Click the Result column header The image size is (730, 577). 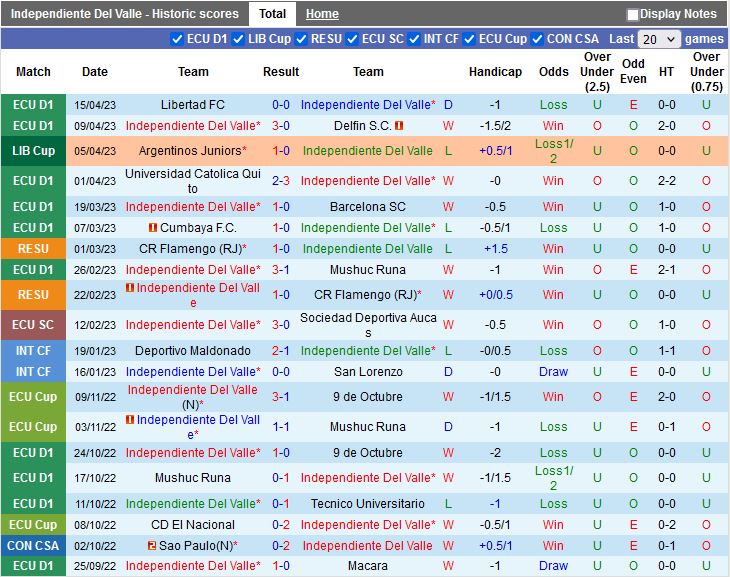pos(281,72)
